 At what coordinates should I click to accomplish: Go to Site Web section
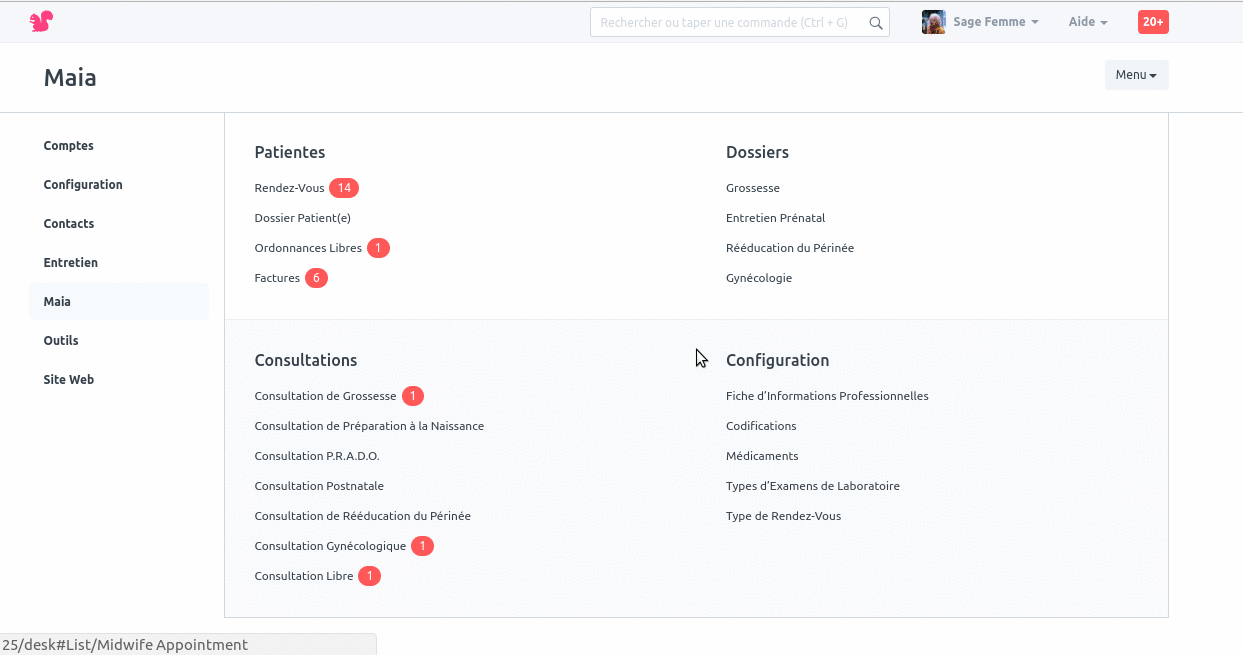(69, 379)
